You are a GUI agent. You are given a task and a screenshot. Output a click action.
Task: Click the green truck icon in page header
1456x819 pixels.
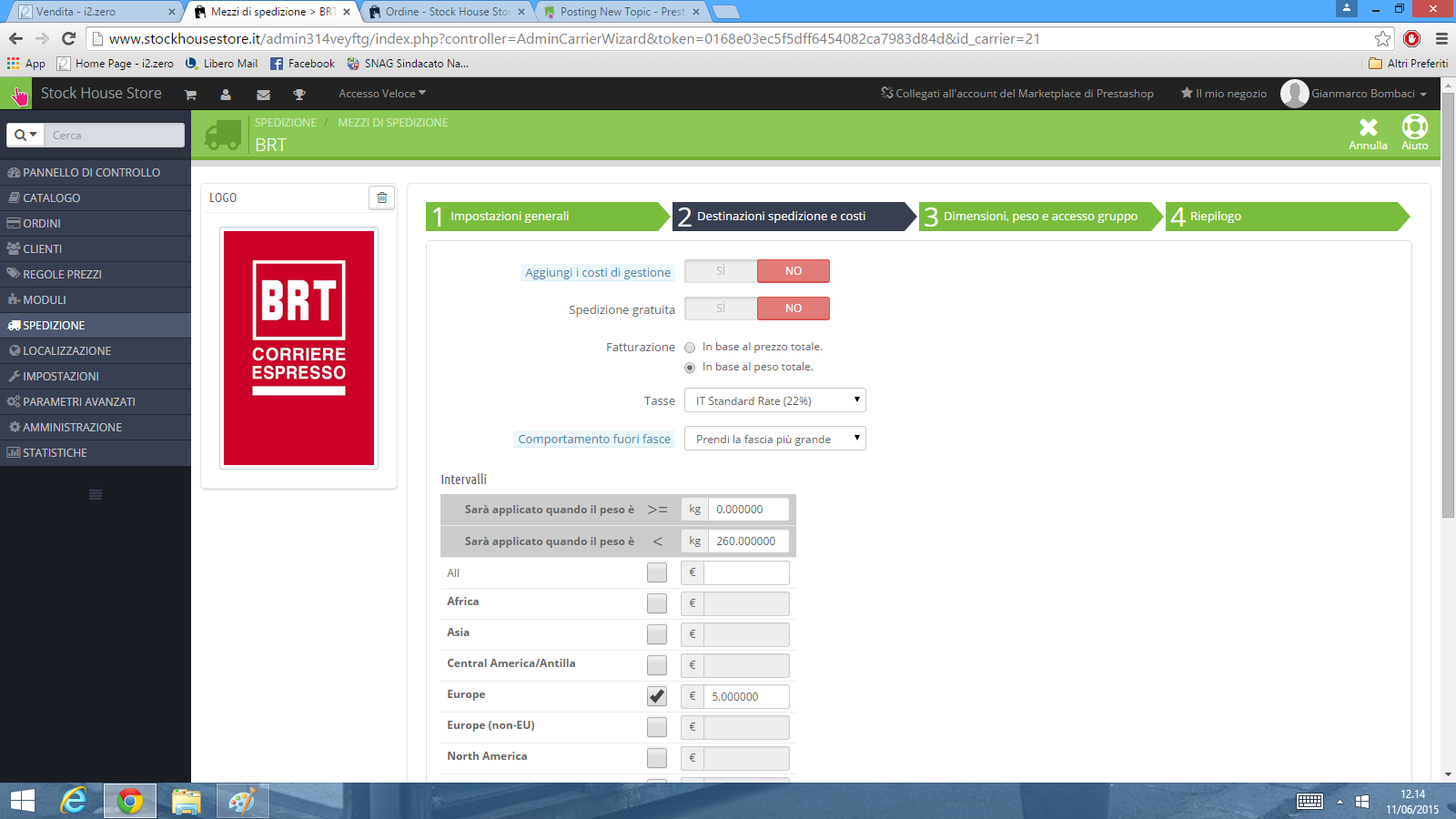click(224, 135)
